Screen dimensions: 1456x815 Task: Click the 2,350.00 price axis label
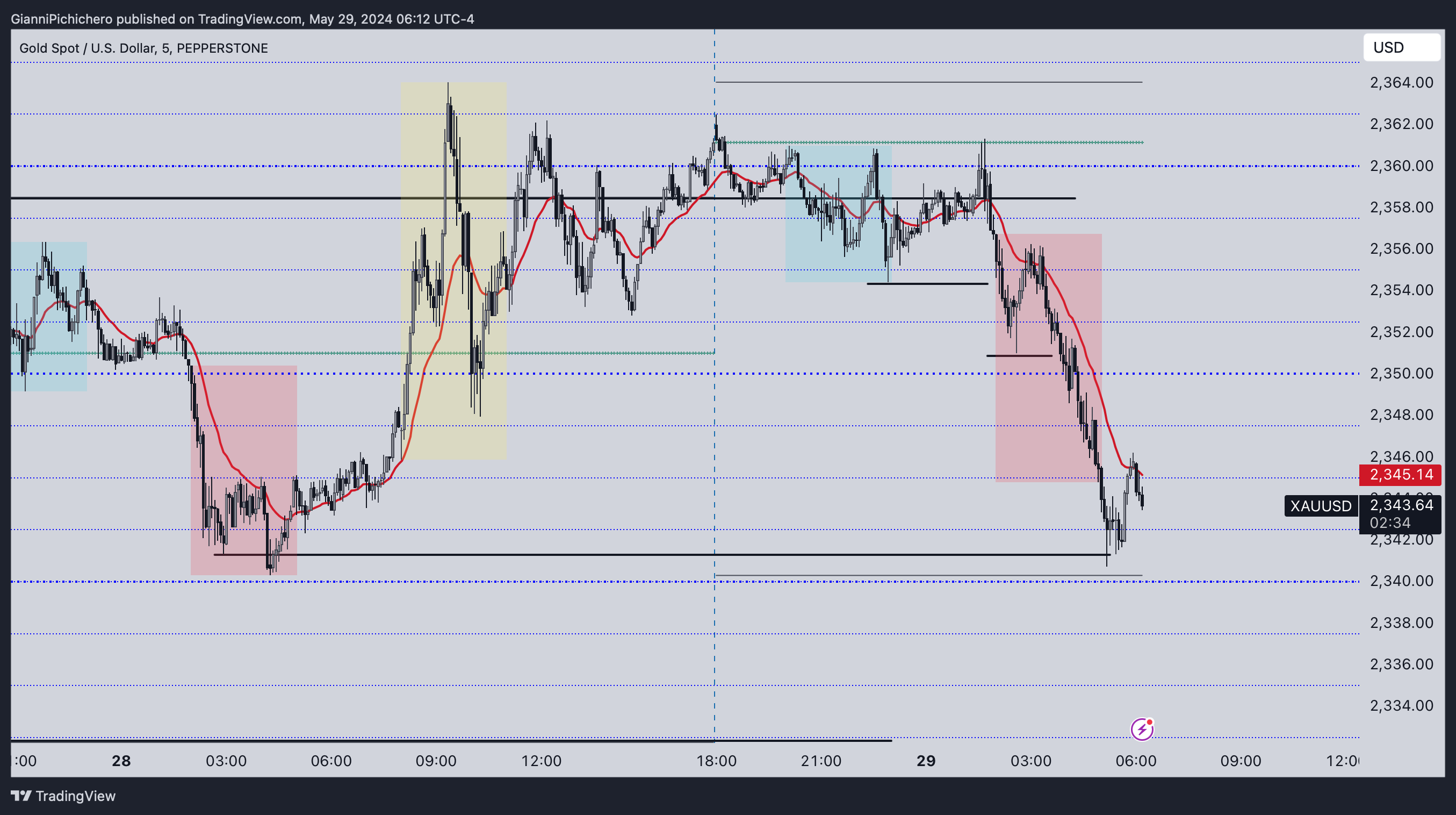point(1401,373)
